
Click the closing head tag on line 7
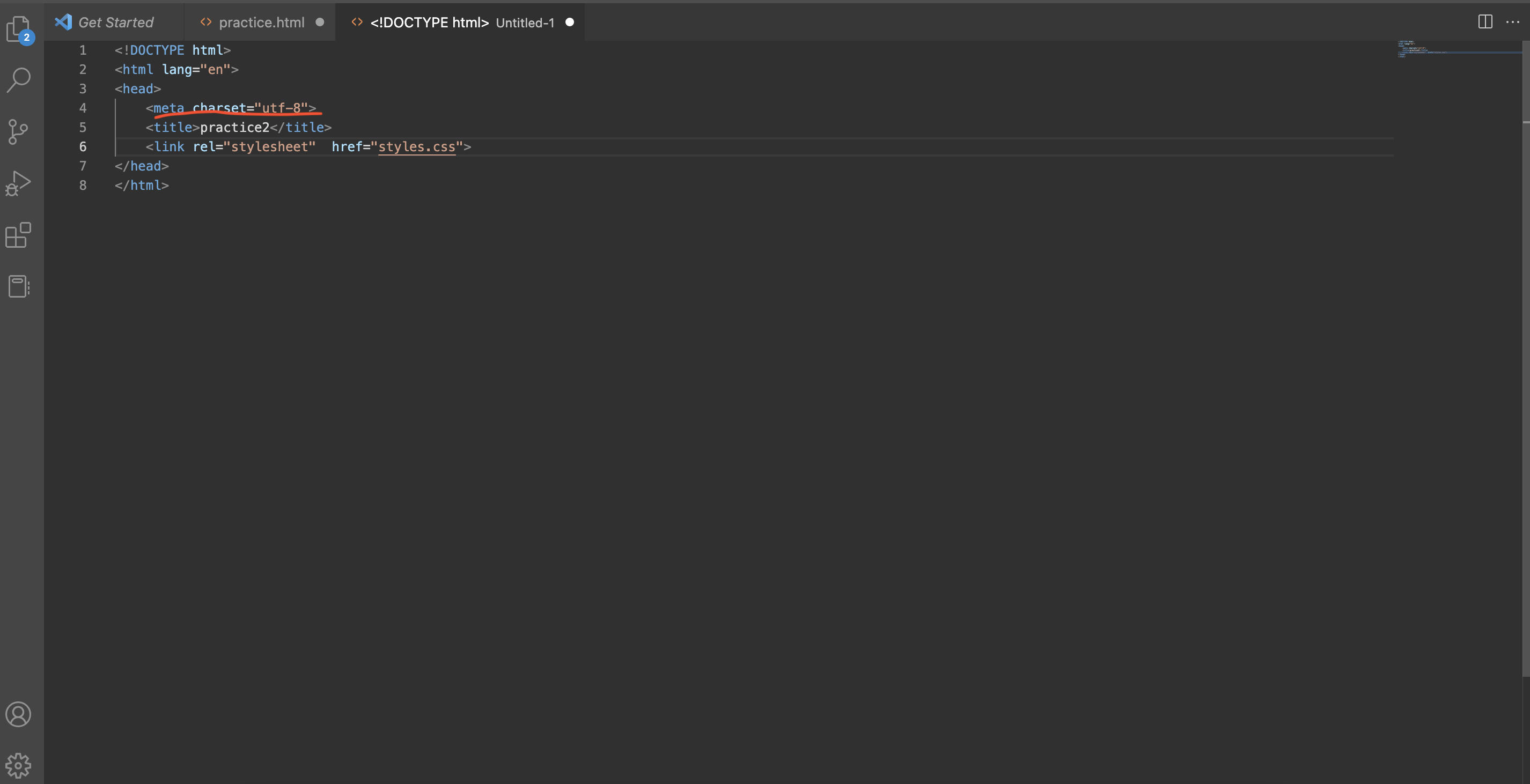pyautogui.click(x=142, y=166)
